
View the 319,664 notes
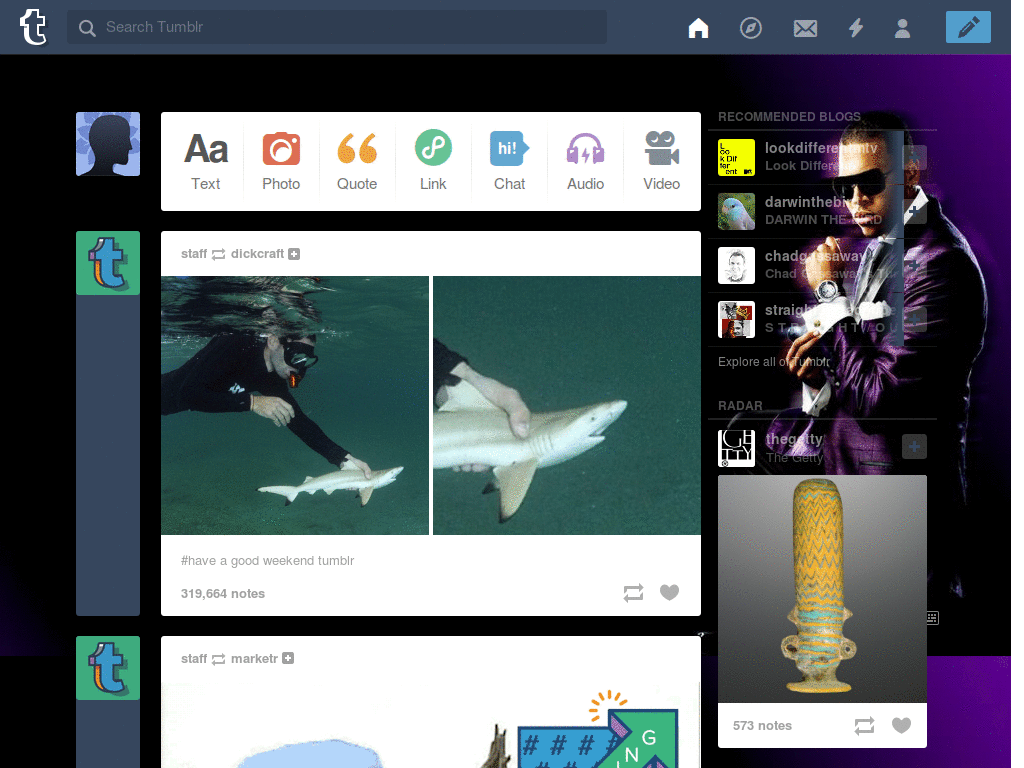pyautogui.click(x=223, y=594)
